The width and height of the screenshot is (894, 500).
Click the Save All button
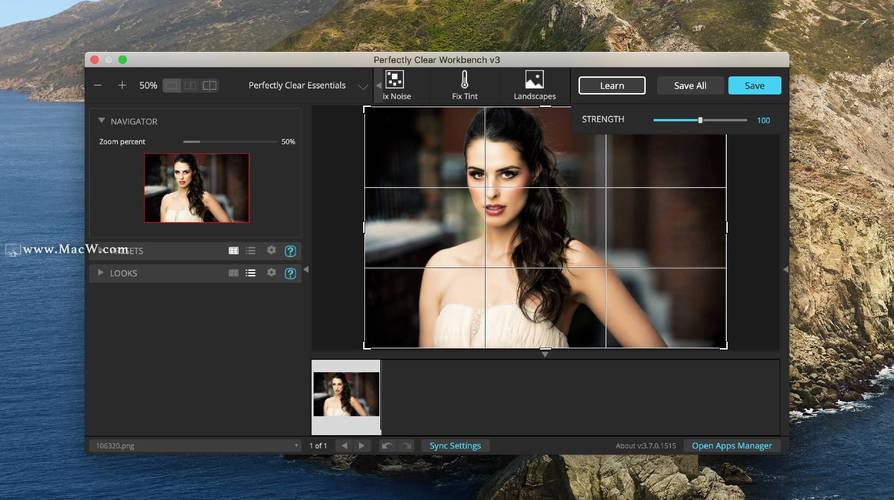click(x=690, y=86)
